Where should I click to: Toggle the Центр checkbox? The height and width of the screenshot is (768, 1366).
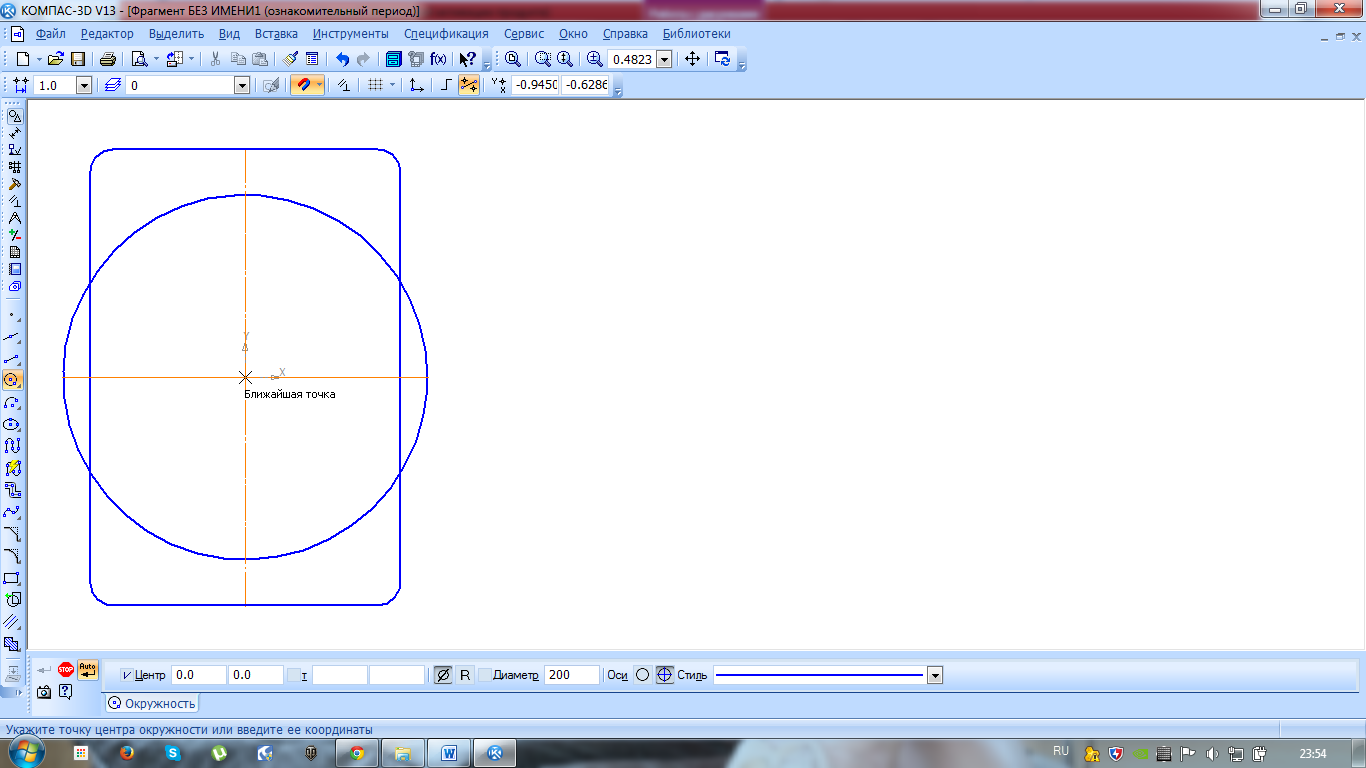click(x=126, y=675)
